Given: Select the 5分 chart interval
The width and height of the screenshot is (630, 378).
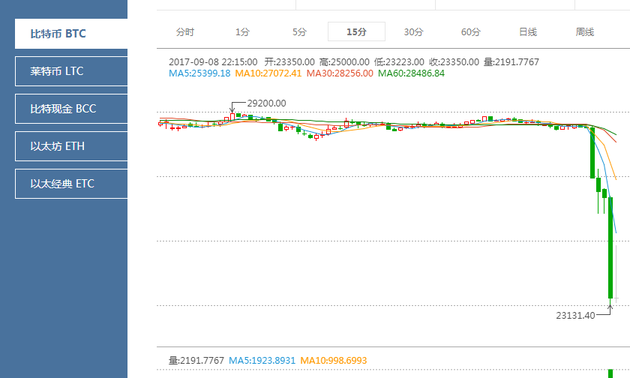Looking at the screenshot, I should click(x=299, y=32).
